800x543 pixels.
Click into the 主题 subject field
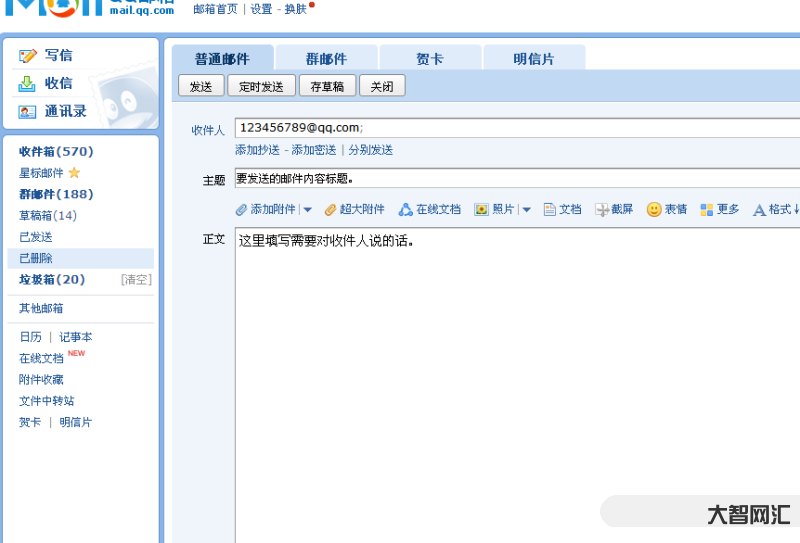(x=515, y=179)
